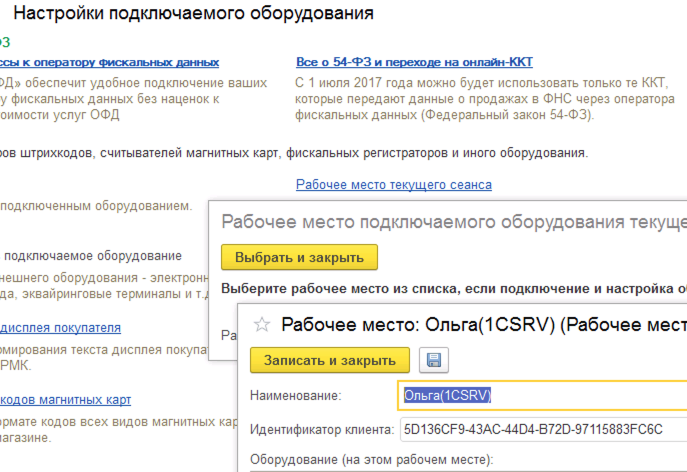
Task: Click the Идентификатор клиента field
Action: pyautogui.click(x=540, y=430)
